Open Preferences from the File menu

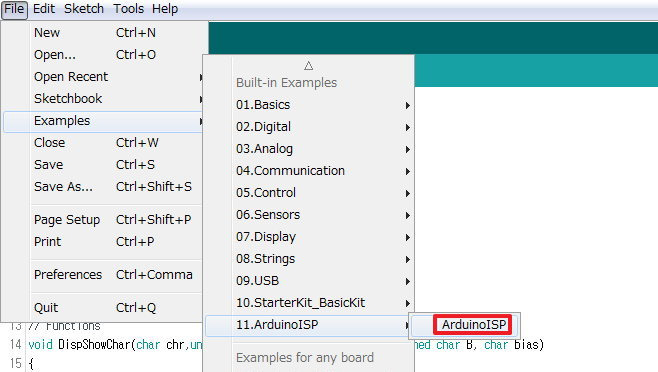click(103, 275)
